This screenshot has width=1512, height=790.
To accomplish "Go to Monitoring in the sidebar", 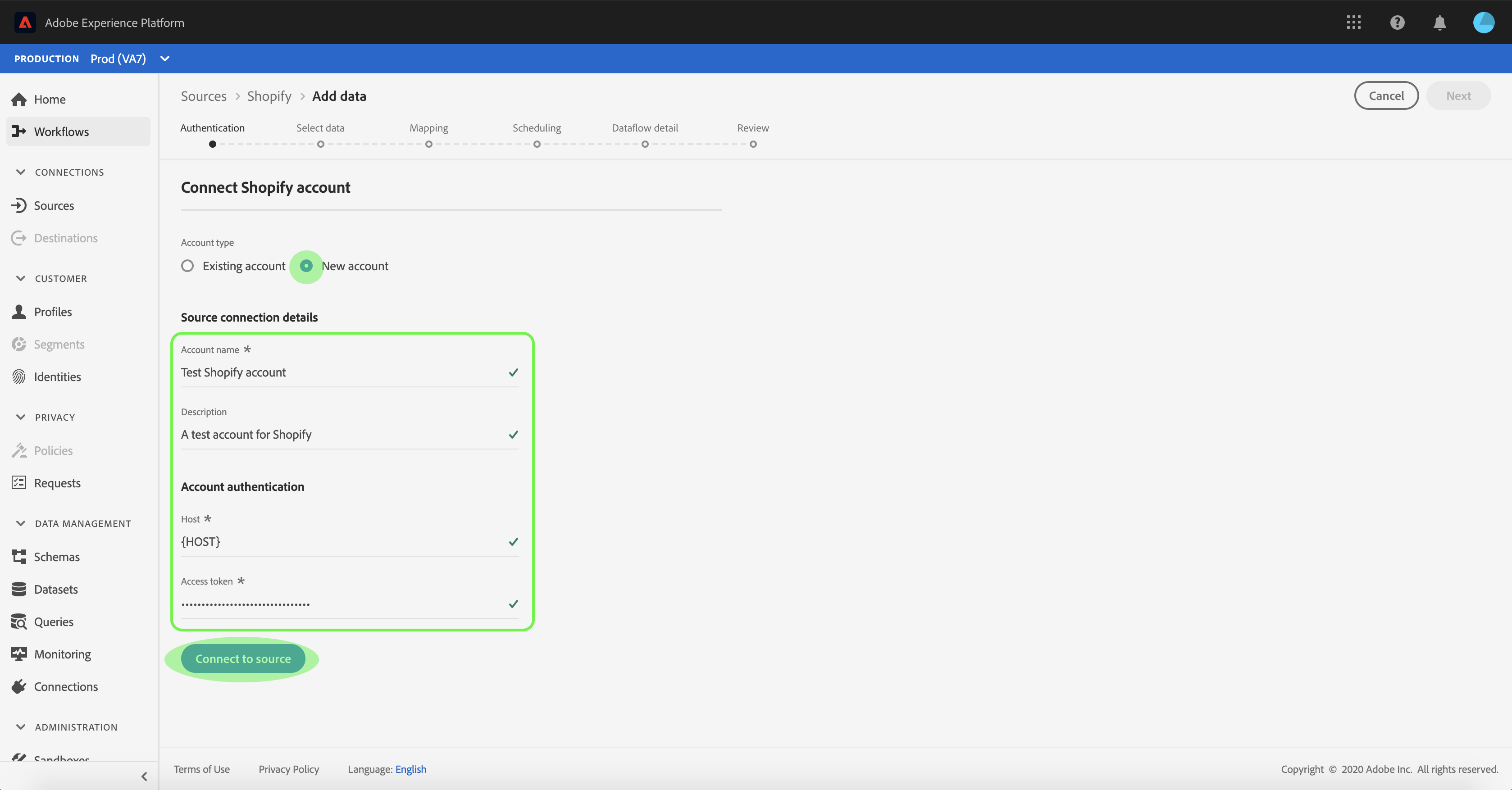I will coord(62,654).
